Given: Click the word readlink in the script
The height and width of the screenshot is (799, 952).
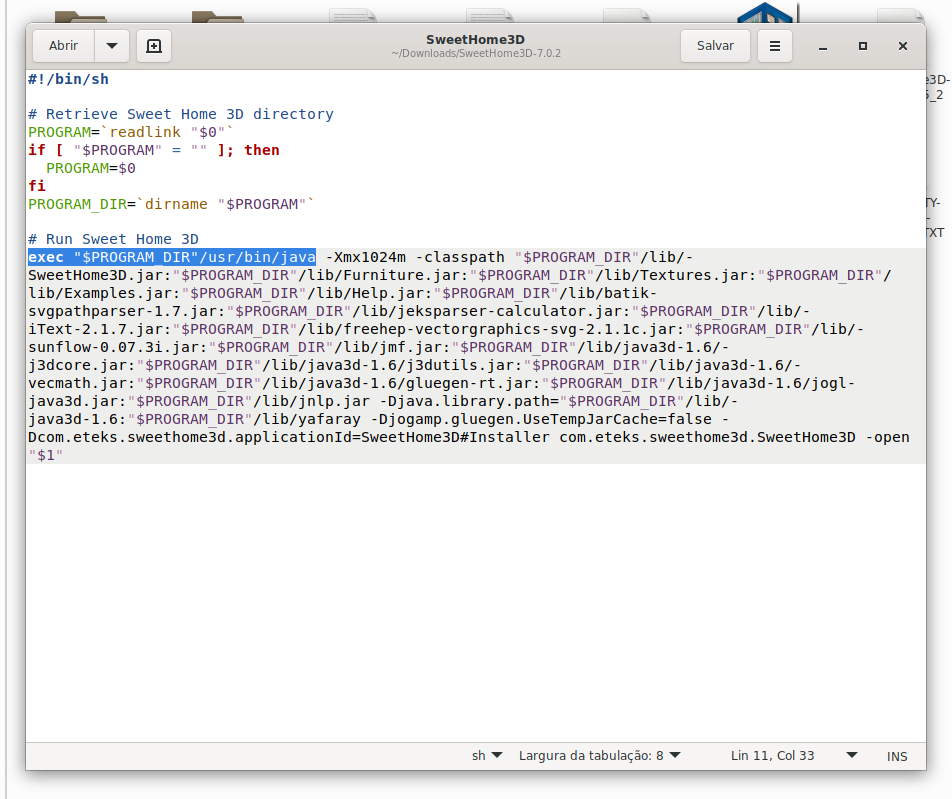Looking at the screenshot, I should pos(145,132).
